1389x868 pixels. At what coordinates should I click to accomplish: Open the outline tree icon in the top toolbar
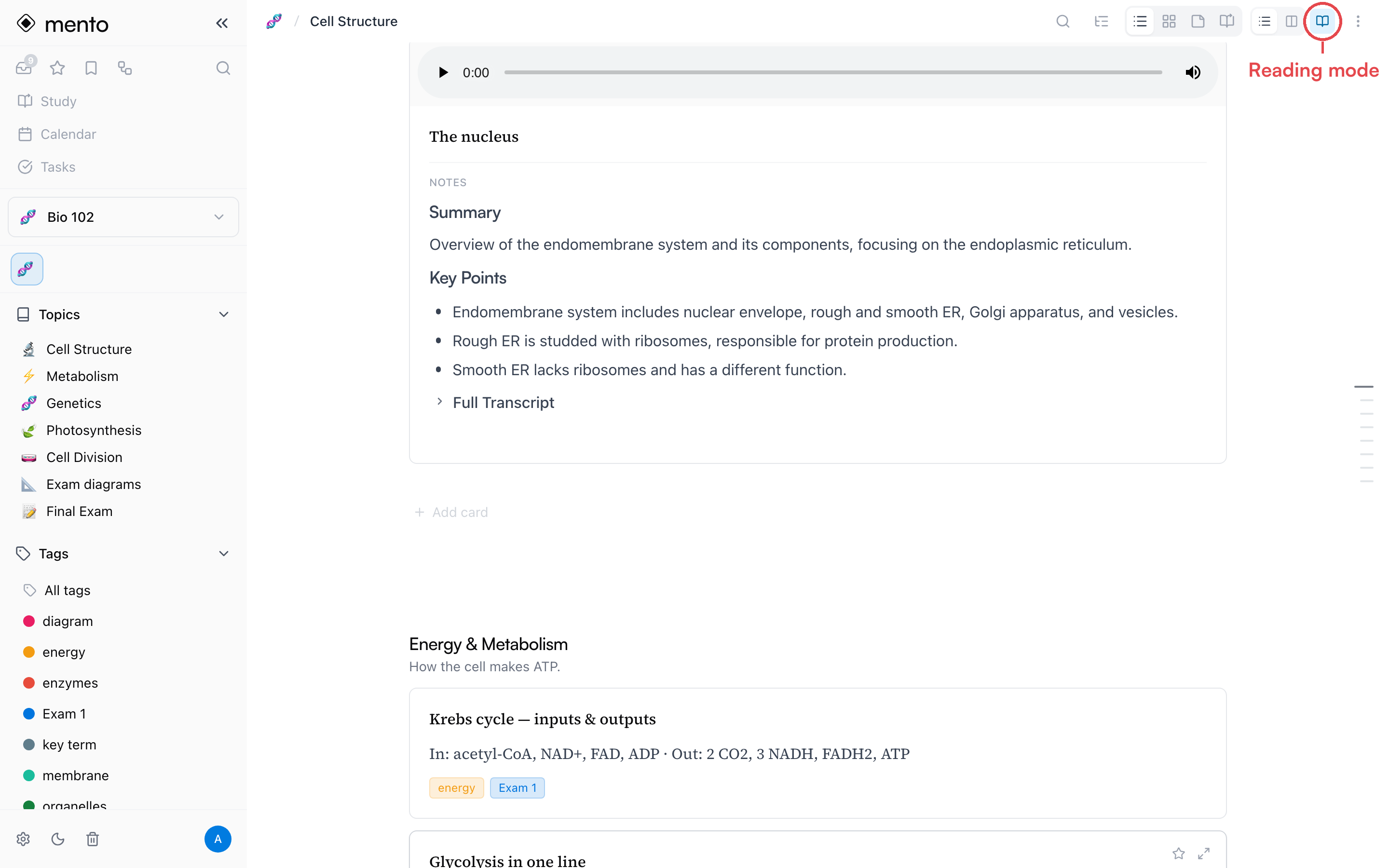(1101, 21)
